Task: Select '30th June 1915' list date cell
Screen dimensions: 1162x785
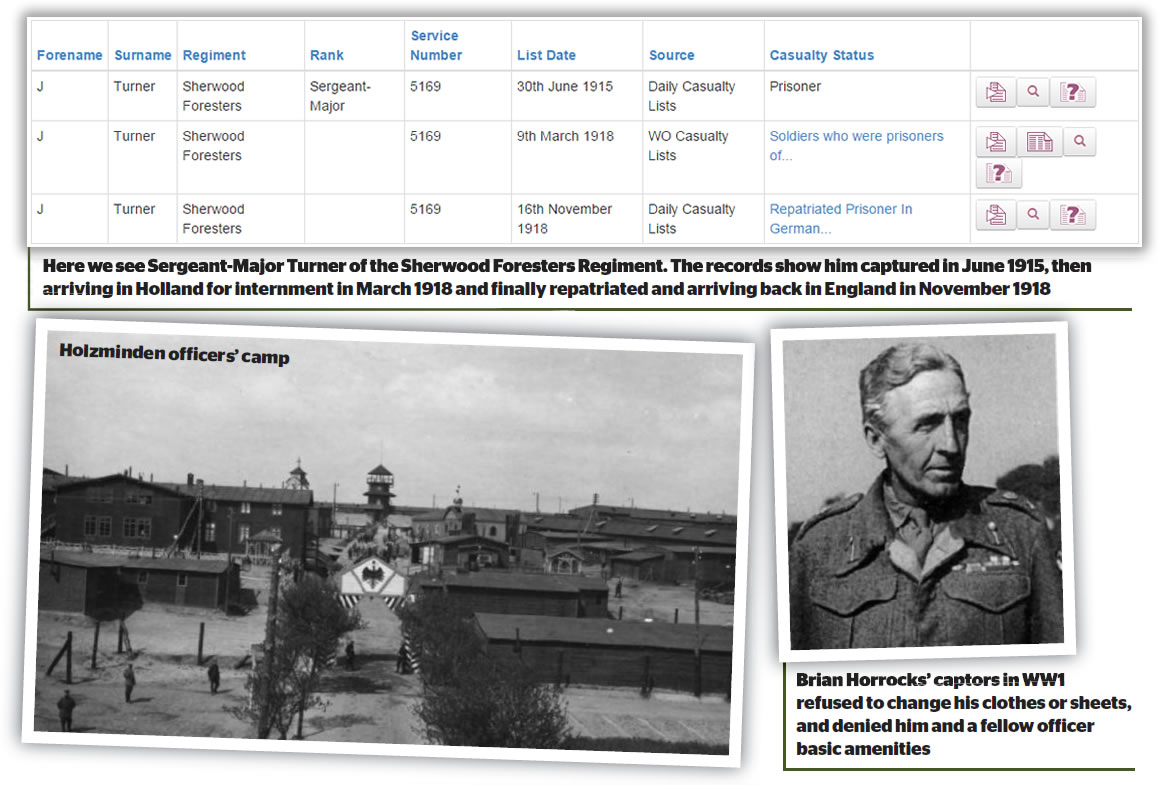Action: pos(565,86)
